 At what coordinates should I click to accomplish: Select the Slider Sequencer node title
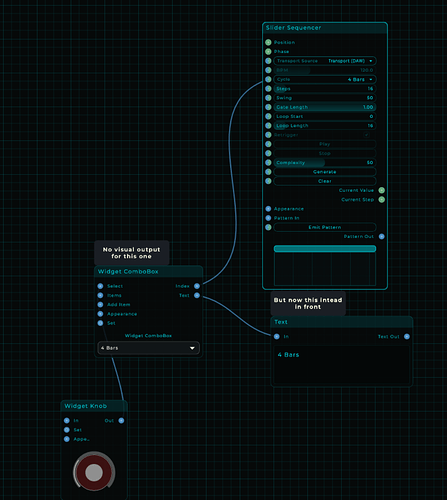pos(293,28)
